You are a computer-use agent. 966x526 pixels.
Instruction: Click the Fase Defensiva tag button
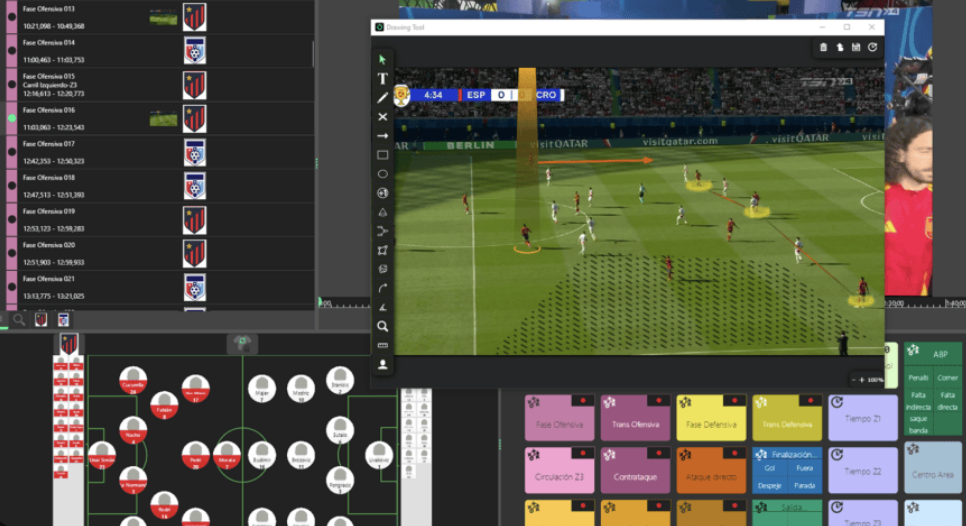pos(711,418)
